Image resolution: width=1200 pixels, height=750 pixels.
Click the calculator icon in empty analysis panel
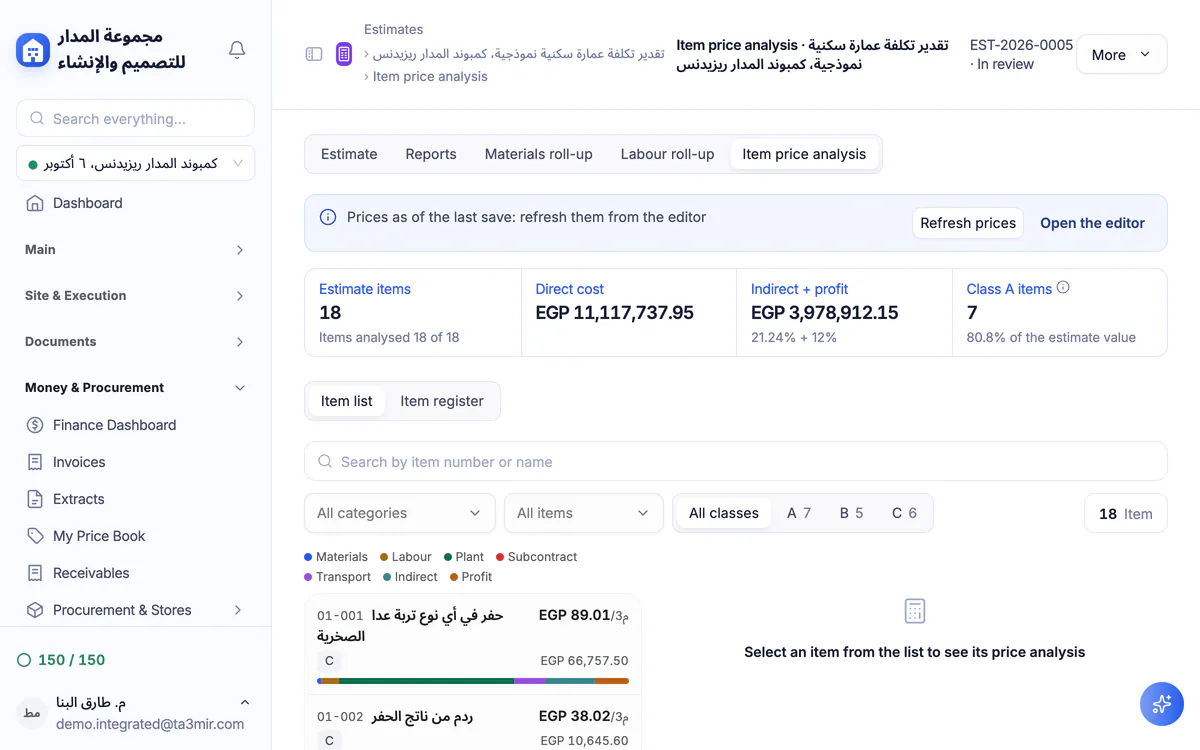914,611
